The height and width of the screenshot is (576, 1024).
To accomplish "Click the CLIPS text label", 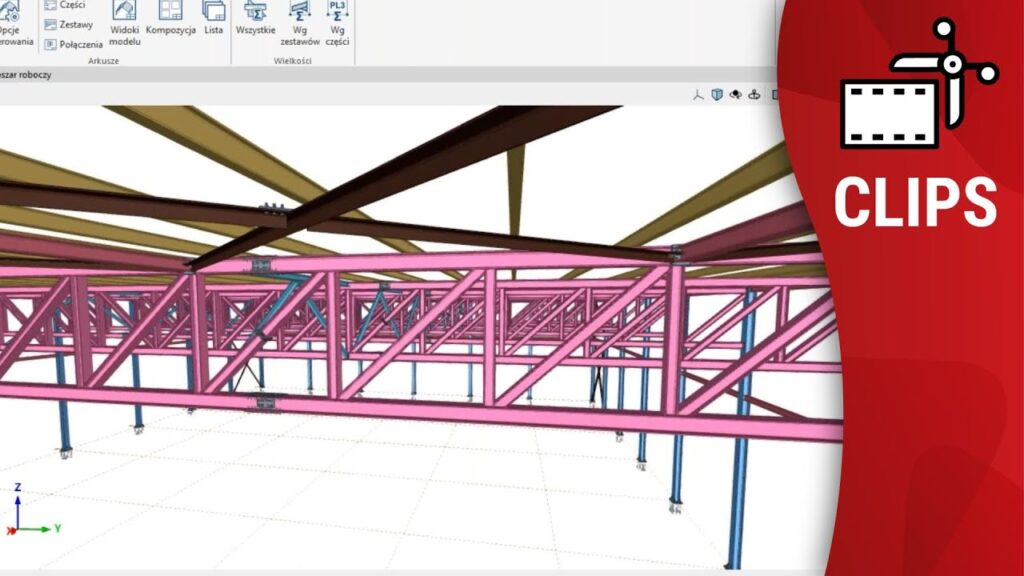I will coord(915,202).
